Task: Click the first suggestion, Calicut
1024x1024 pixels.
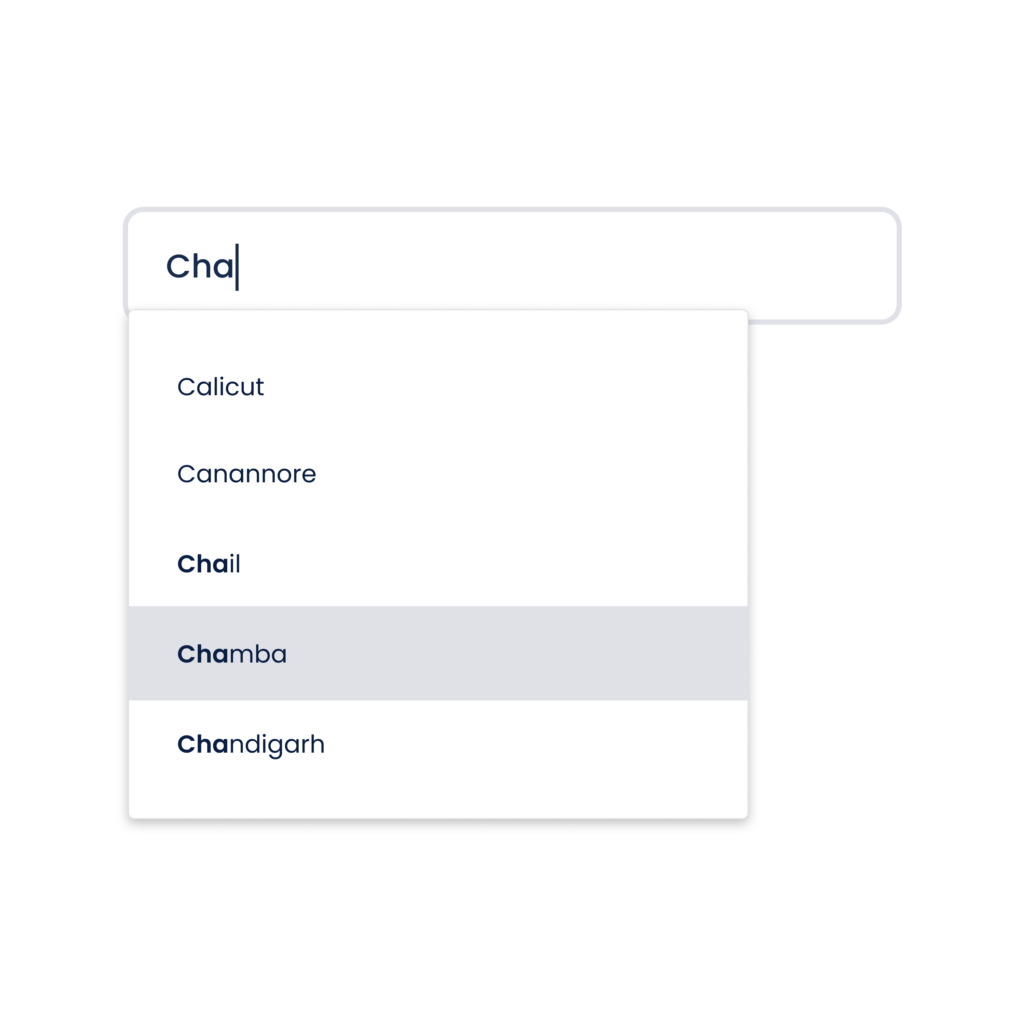Action: (438, 387)
